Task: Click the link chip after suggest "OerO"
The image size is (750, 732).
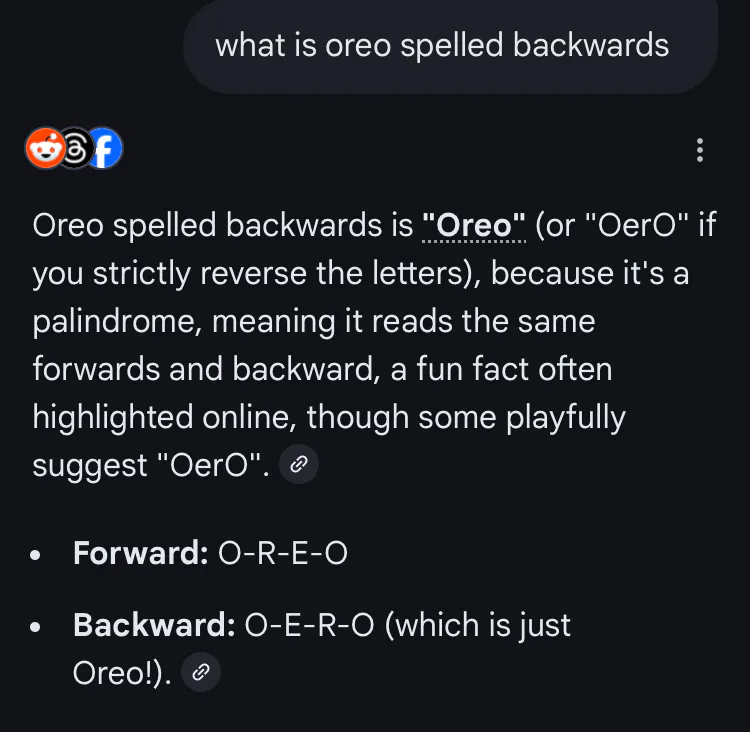Action: tap(298, 465)
